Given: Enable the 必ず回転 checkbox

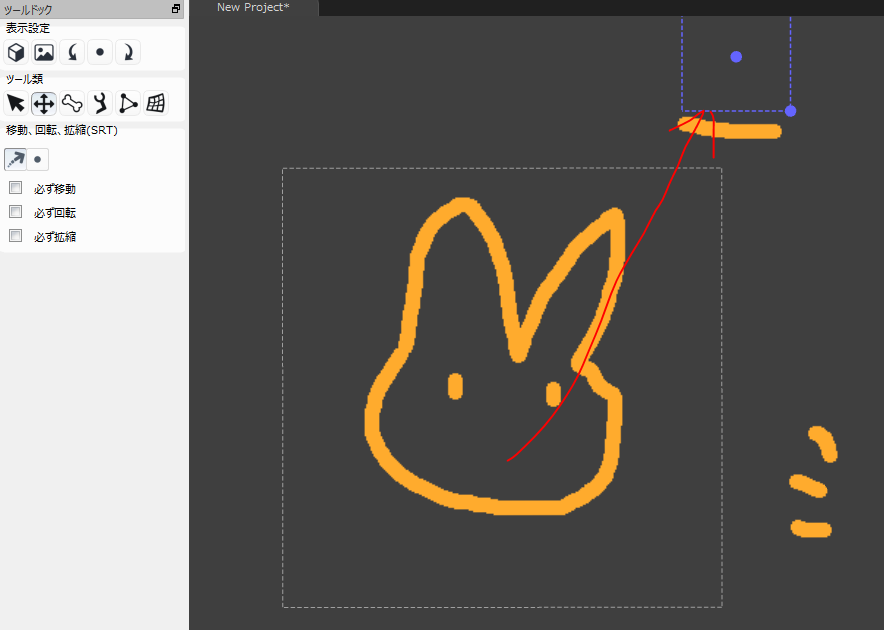Looking at the screenshot, I should [x=16, y=212].
